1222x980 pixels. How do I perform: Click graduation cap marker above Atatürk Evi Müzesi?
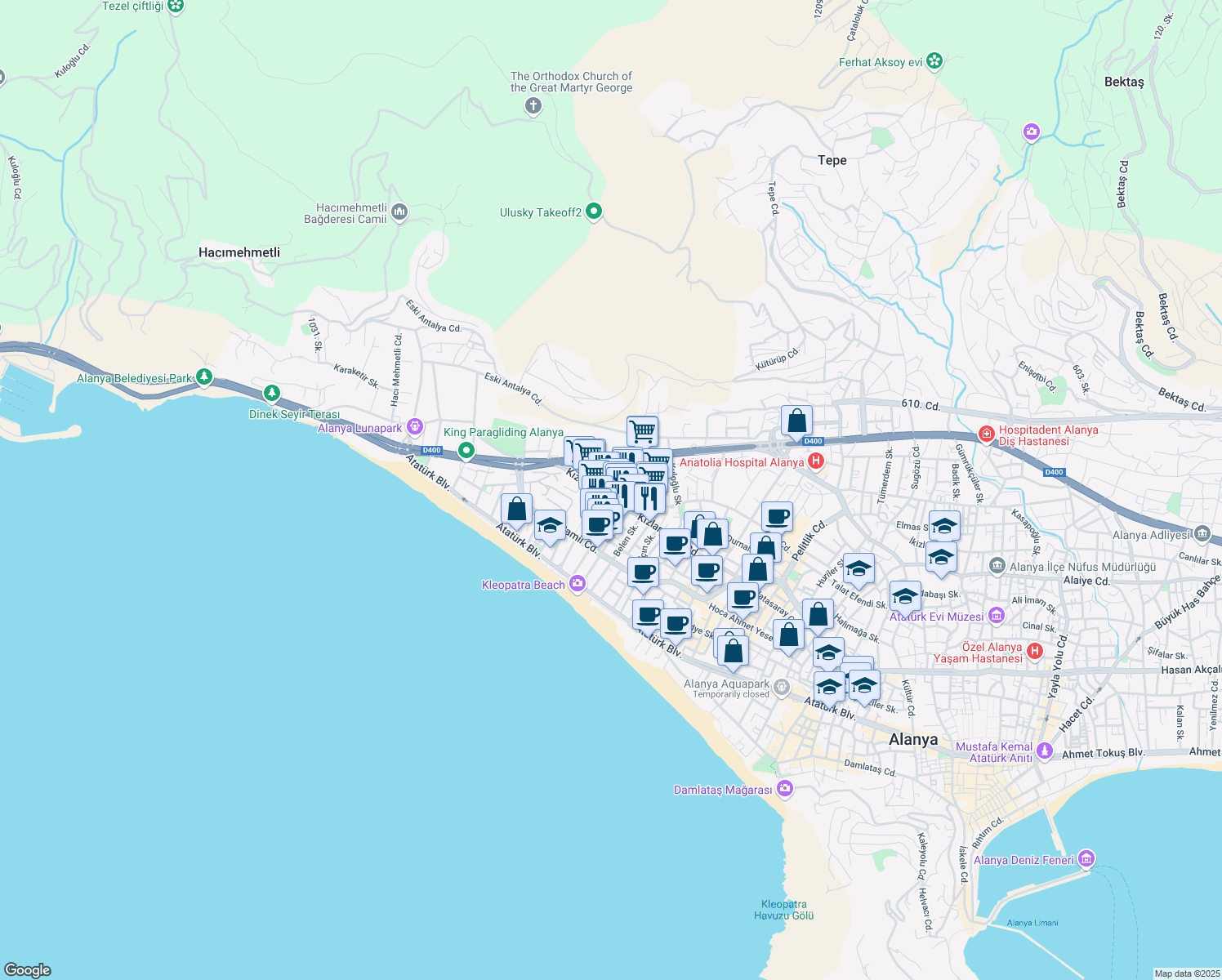905,596
